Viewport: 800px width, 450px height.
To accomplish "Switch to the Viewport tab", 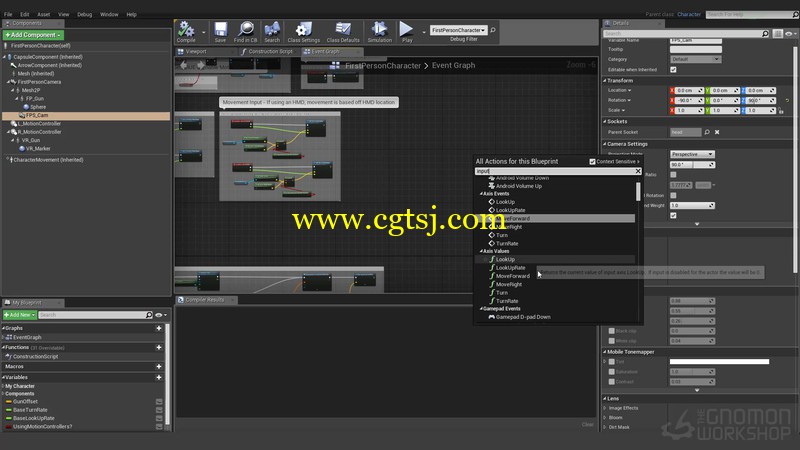I will point(195,52).
